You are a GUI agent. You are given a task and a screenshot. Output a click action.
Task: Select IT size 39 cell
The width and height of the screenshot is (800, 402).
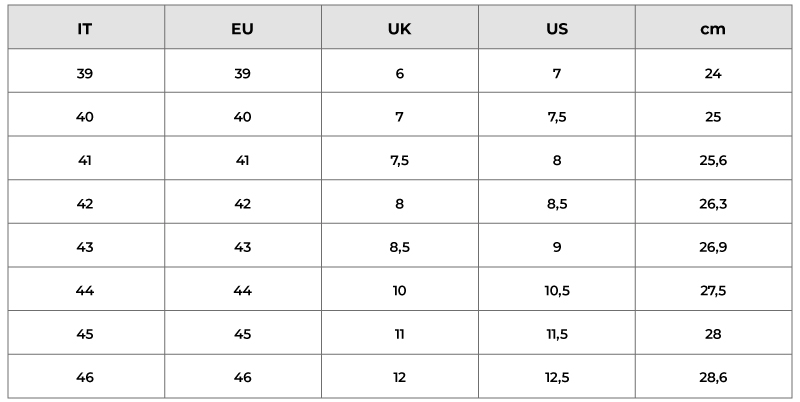[86, 71]
